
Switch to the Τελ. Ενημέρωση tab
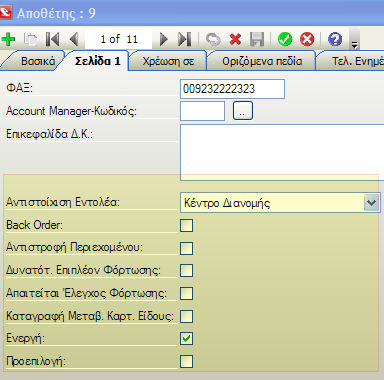pos(352,61)
